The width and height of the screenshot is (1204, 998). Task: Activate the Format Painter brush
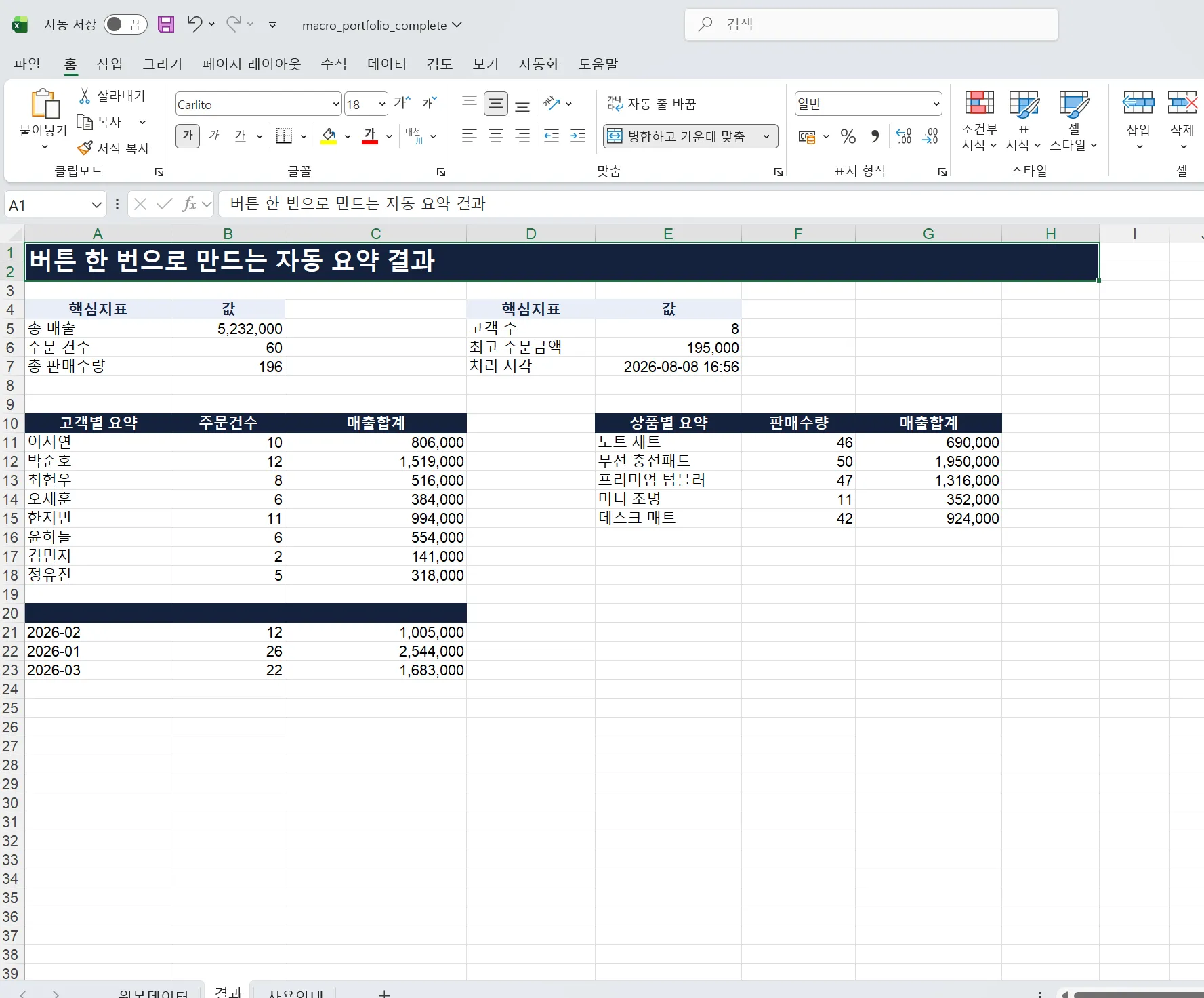coord(85,148)
